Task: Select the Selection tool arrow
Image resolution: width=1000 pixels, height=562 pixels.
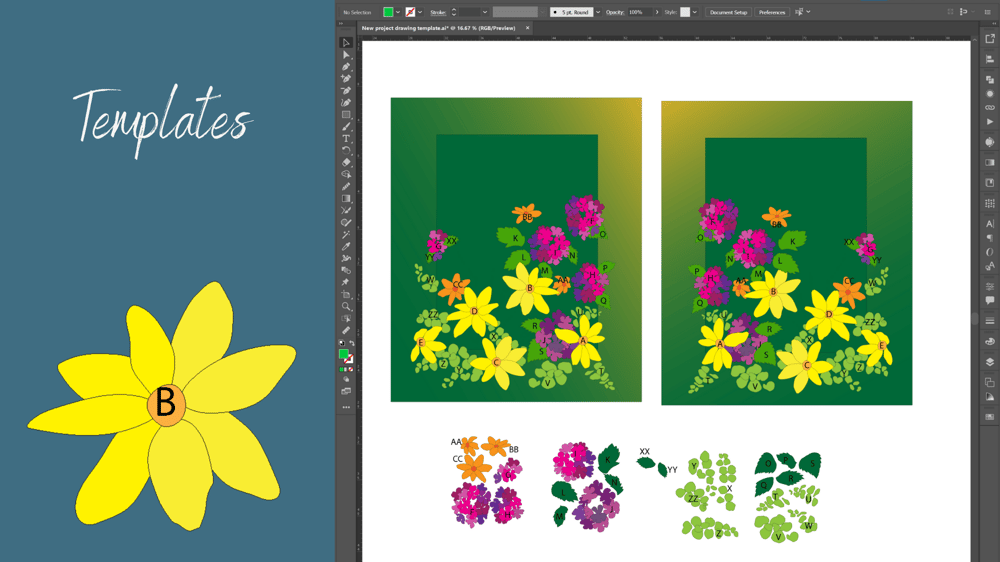Action: click(x=346, y=42)
